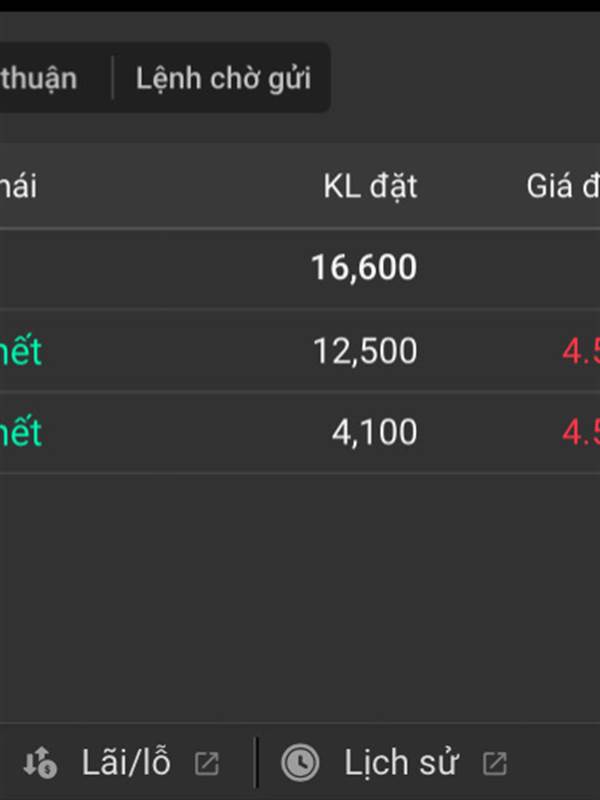Select the 4,100 quantity order row
Viewport: 600px width, 800px height.
pos(374,432)
